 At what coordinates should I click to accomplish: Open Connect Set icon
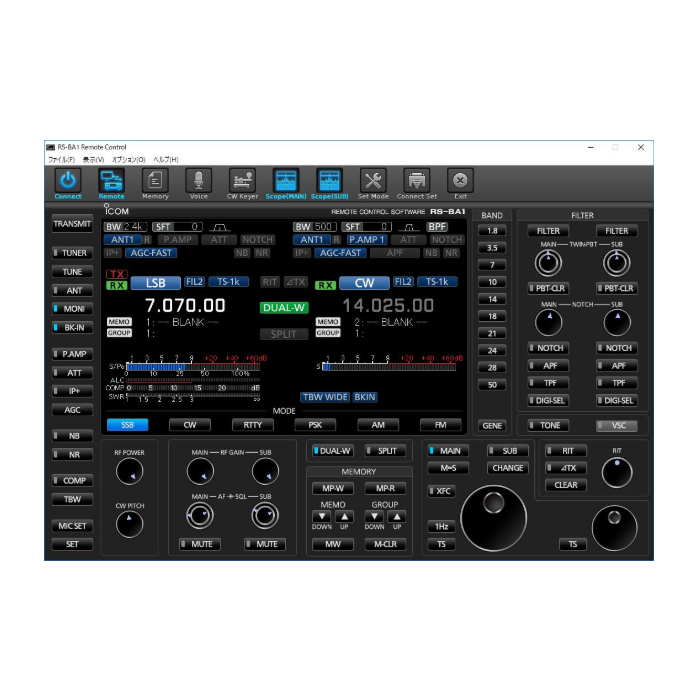point(416,181)
